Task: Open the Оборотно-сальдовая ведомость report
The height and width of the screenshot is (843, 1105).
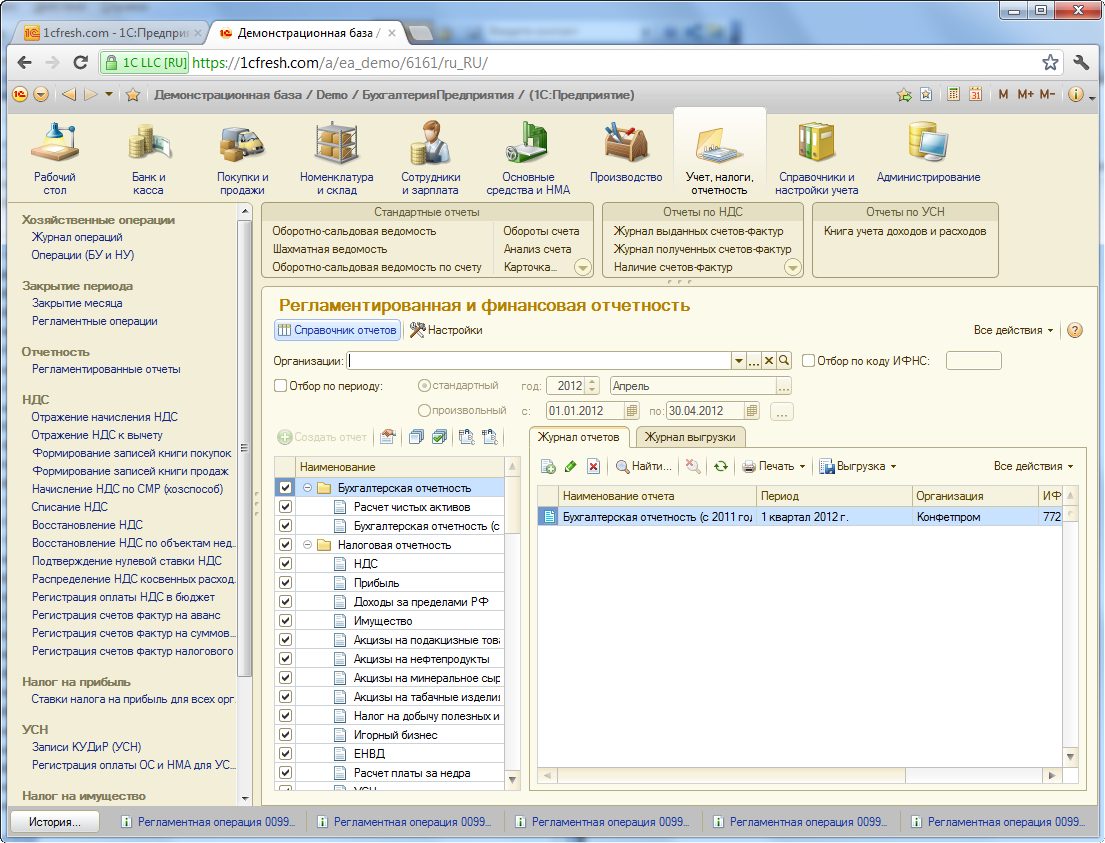Action: (x=354, y=231)
